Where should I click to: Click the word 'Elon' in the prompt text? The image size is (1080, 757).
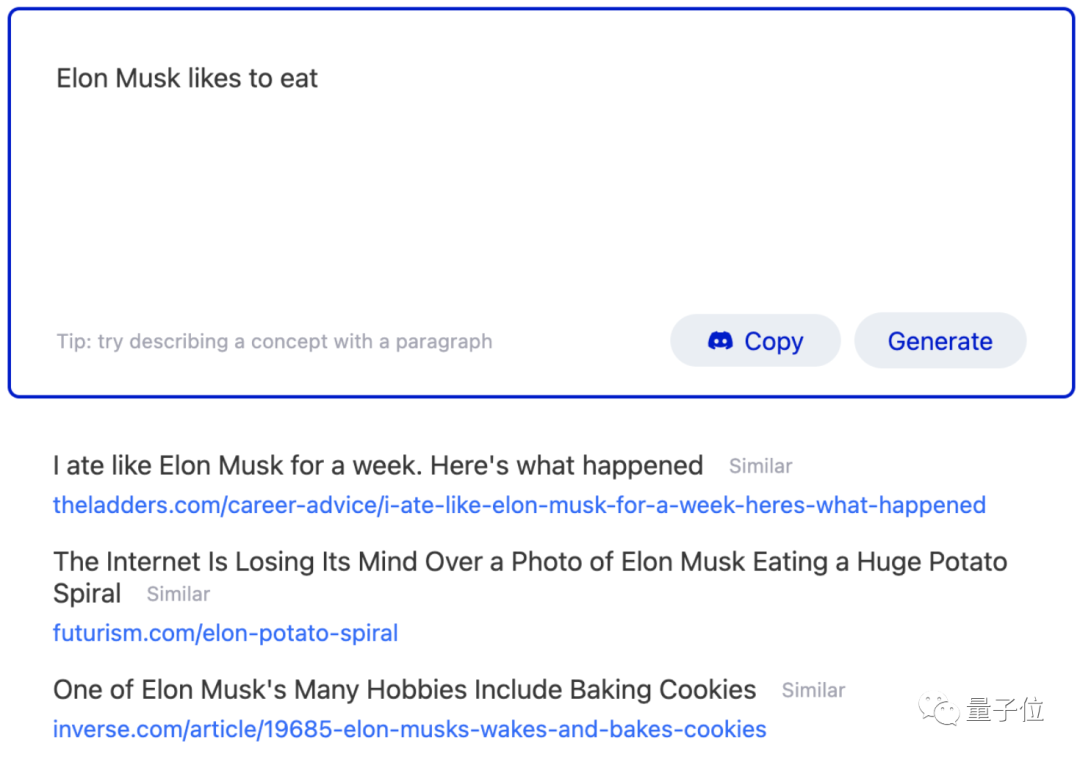(82, 78)
